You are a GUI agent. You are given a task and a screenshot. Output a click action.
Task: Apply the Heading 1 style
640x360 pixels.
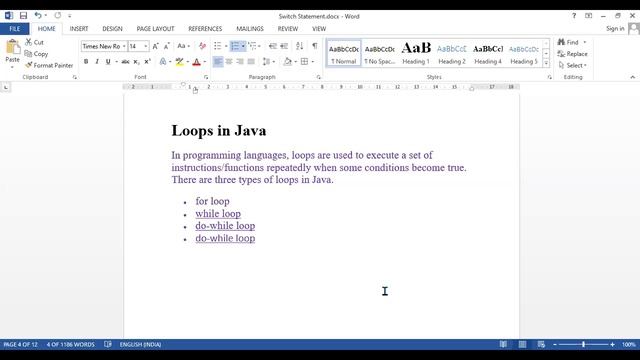416,53
